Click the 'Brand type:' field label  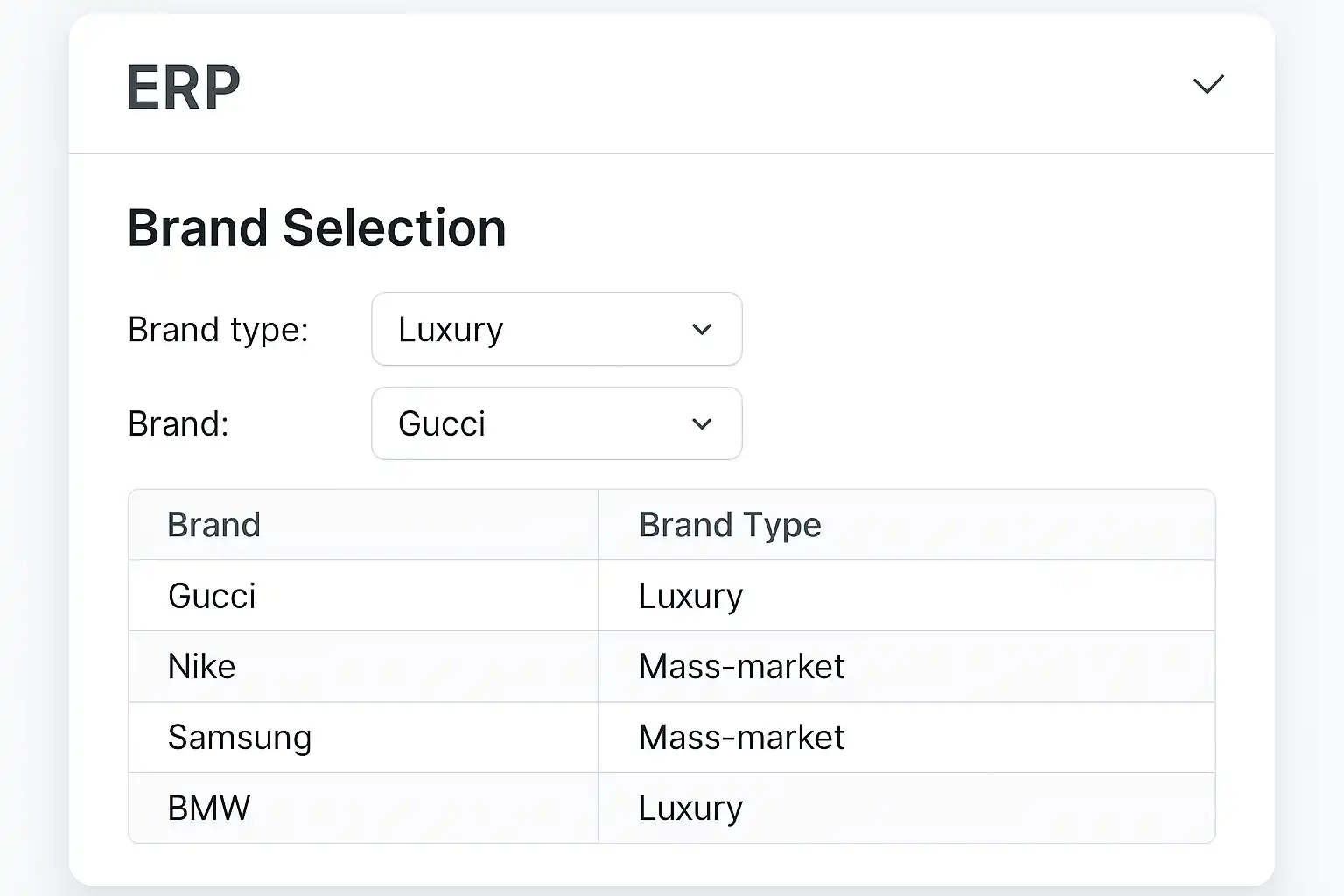(x=218, y=330)
